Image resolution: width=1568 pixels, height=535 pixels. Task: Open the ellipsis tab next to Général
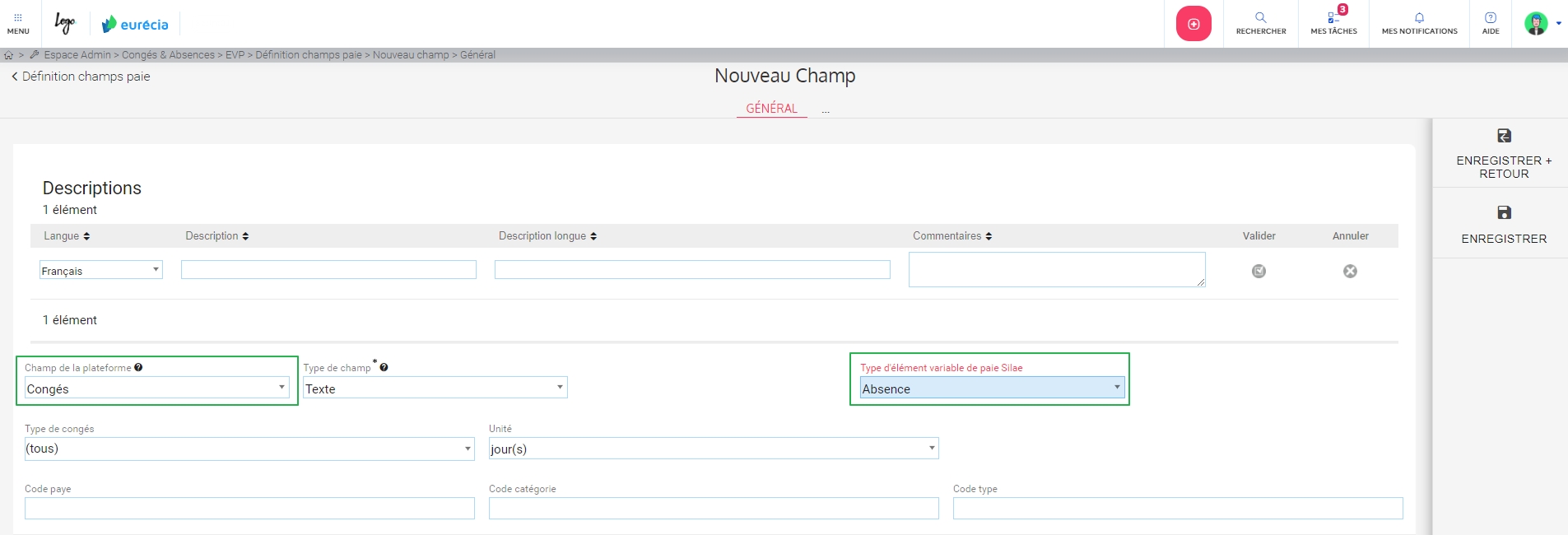tap(825, 109)
